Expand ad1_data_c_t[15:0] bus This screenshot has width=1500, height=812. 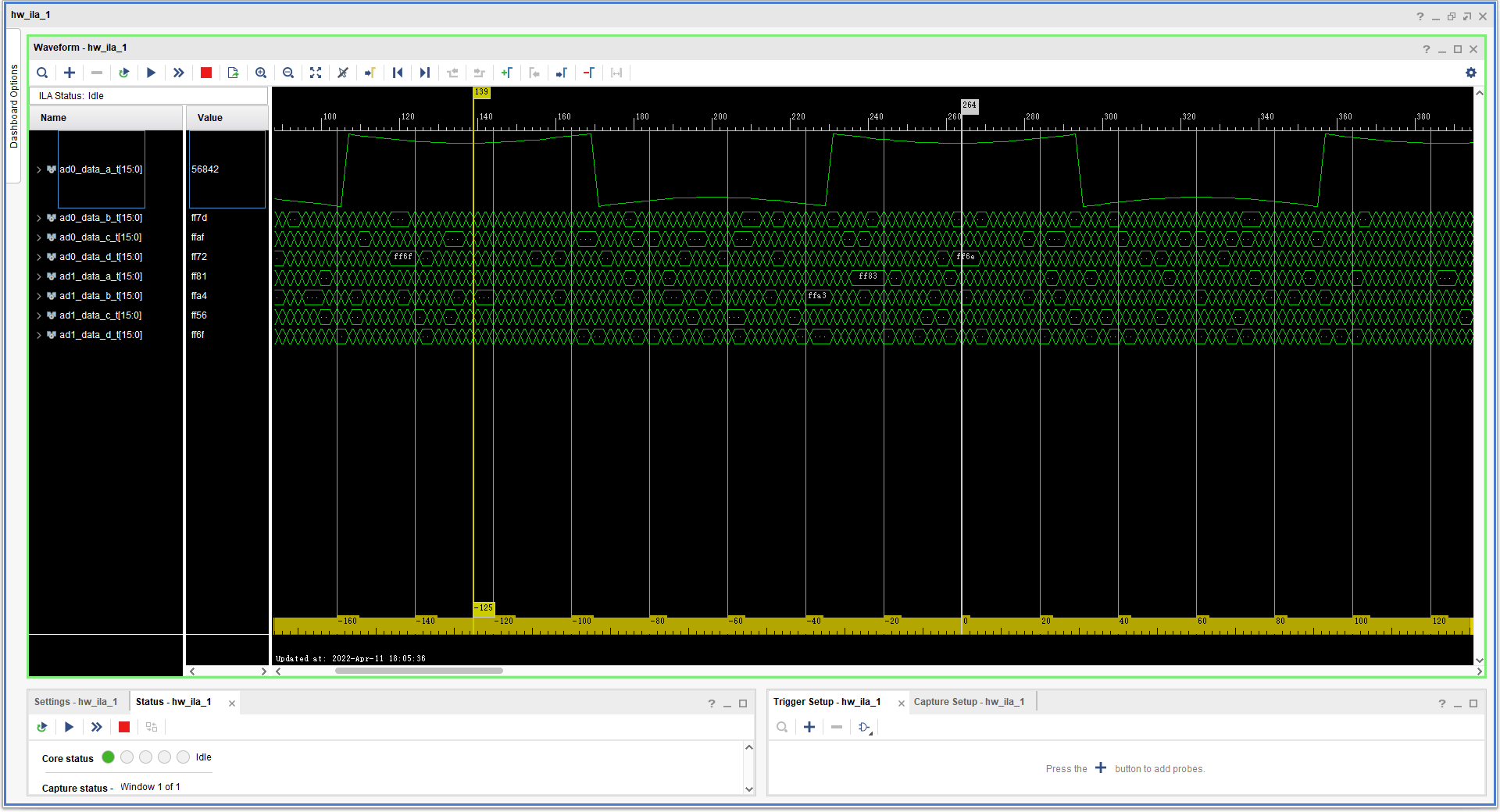pyautogui.click(x=38, y=315)
